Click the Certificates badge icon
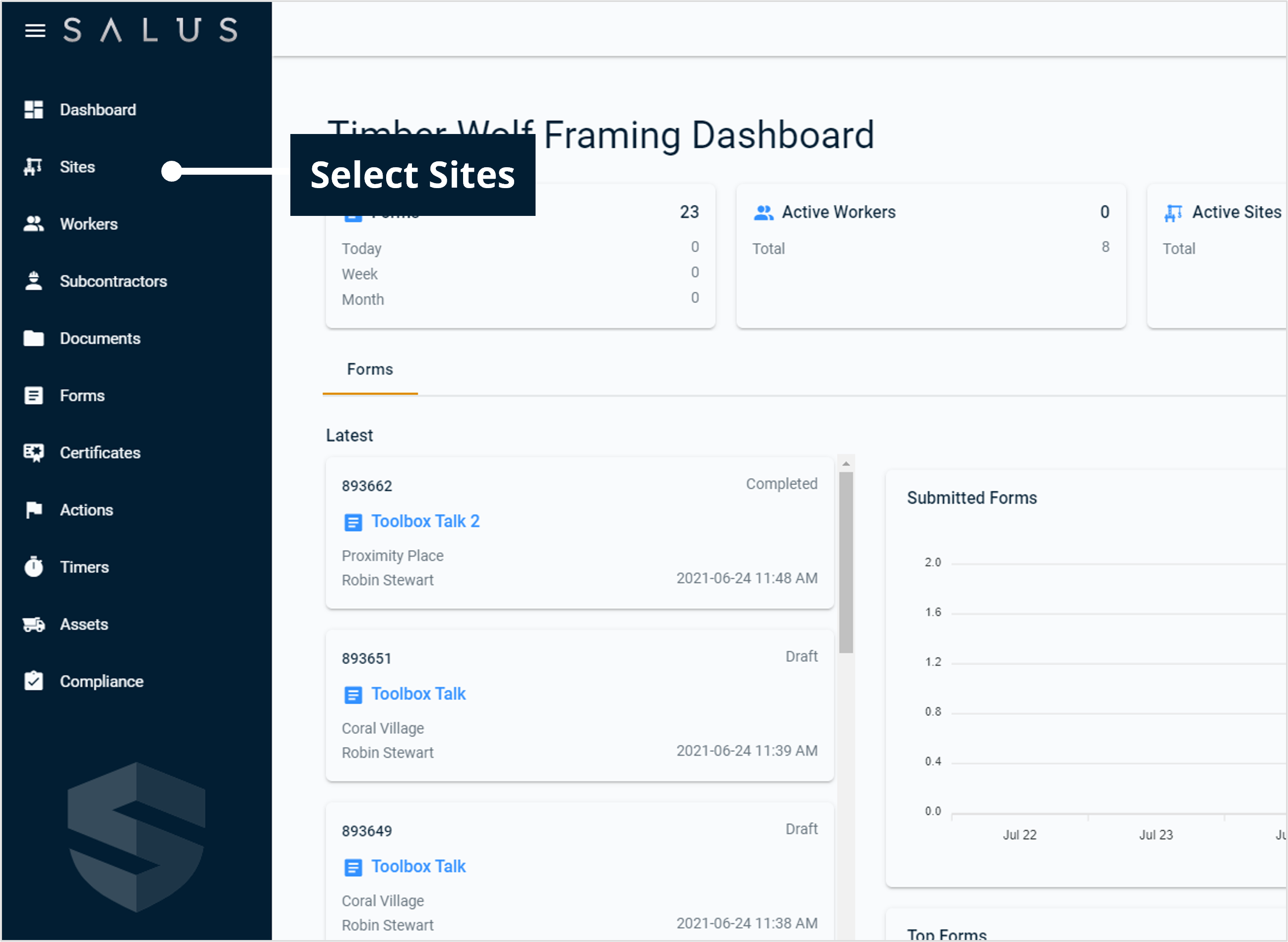The height and width of the screenshot is (942, 1288). (x=33, y=452)
